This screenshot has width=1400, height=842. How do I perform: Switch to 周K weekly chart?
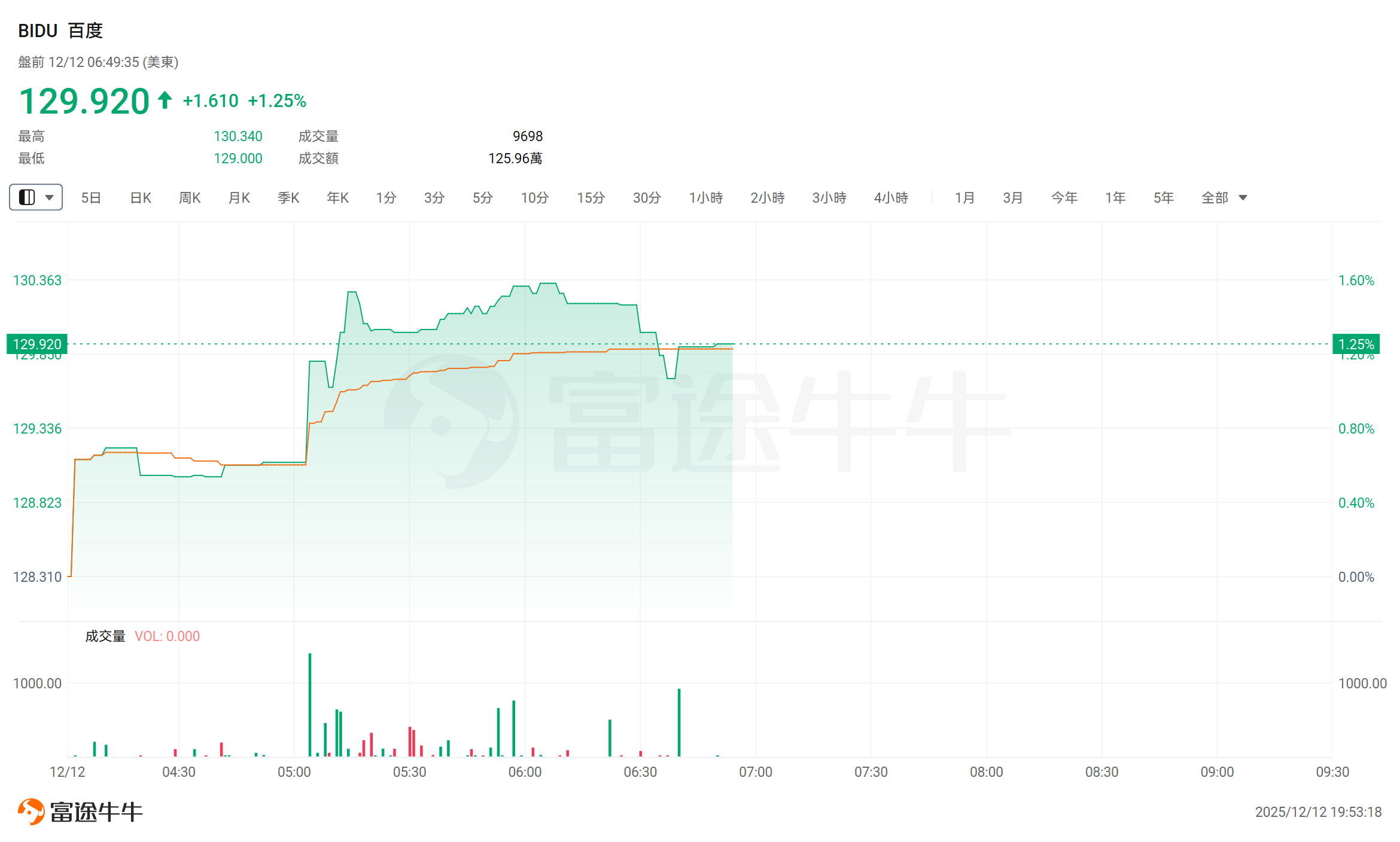point(190,198)
